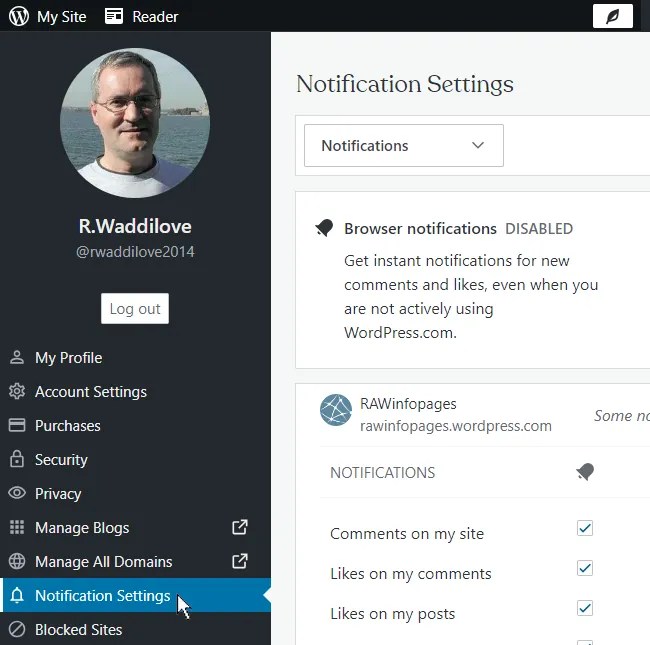Image resolution: width=650 pixels, height=645 pixels.
Task: Click external link icon beside Manage All Domains
Action: (x=240, y=561)
